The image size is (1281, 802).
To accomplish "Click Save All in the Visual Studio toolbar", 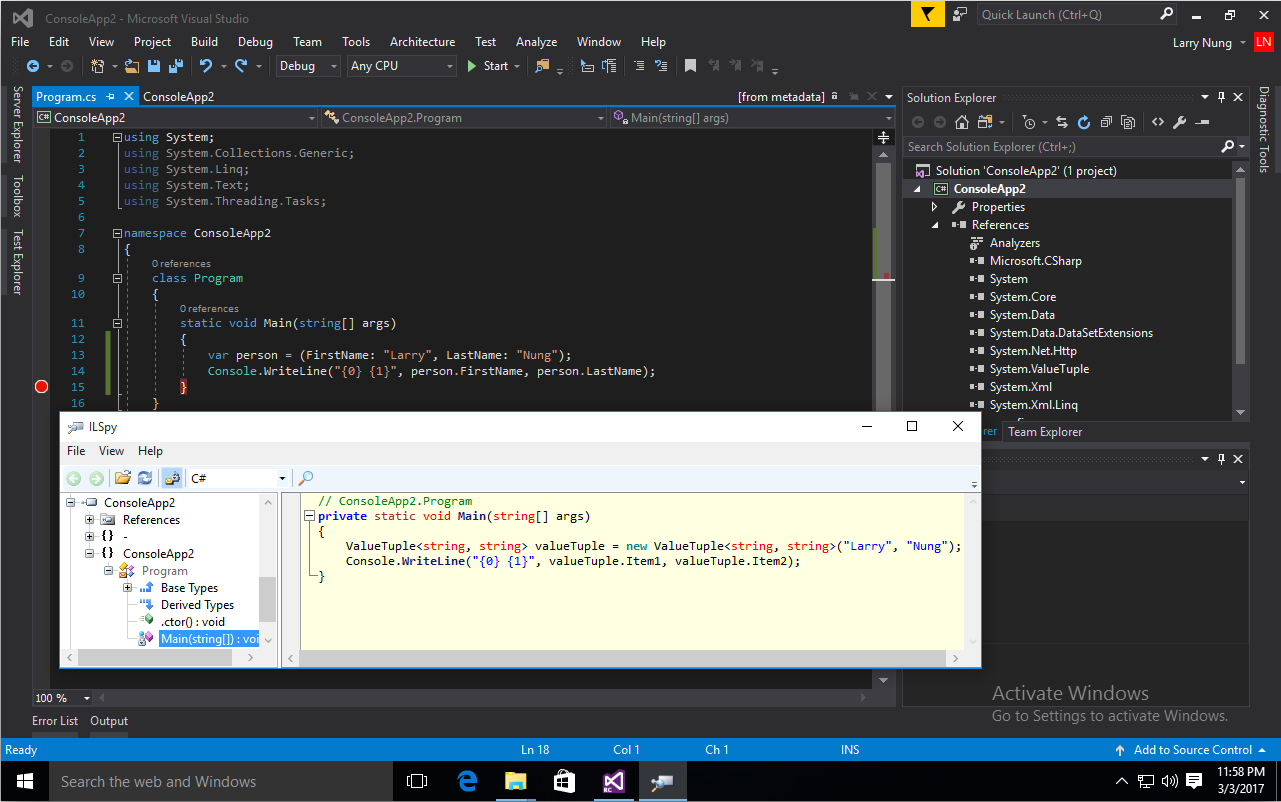I will tap(176, 66).
